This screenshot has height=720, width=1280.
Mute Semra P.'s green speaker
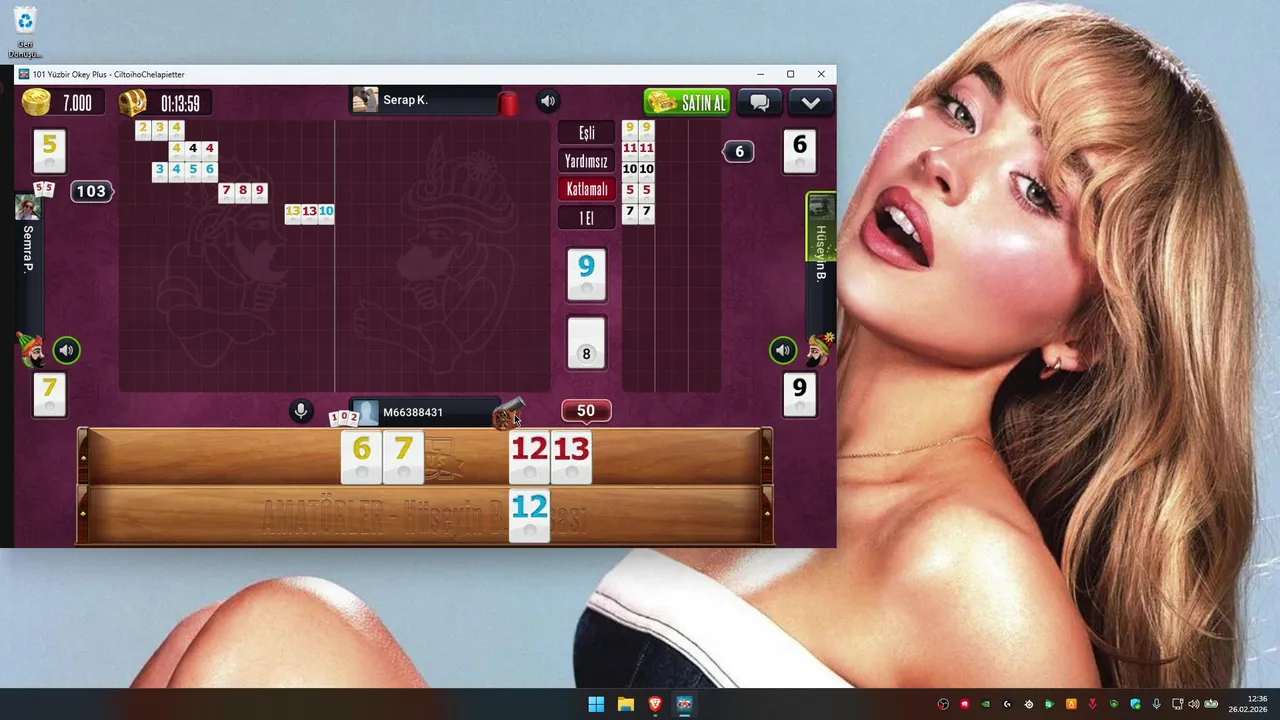[66, 350]
